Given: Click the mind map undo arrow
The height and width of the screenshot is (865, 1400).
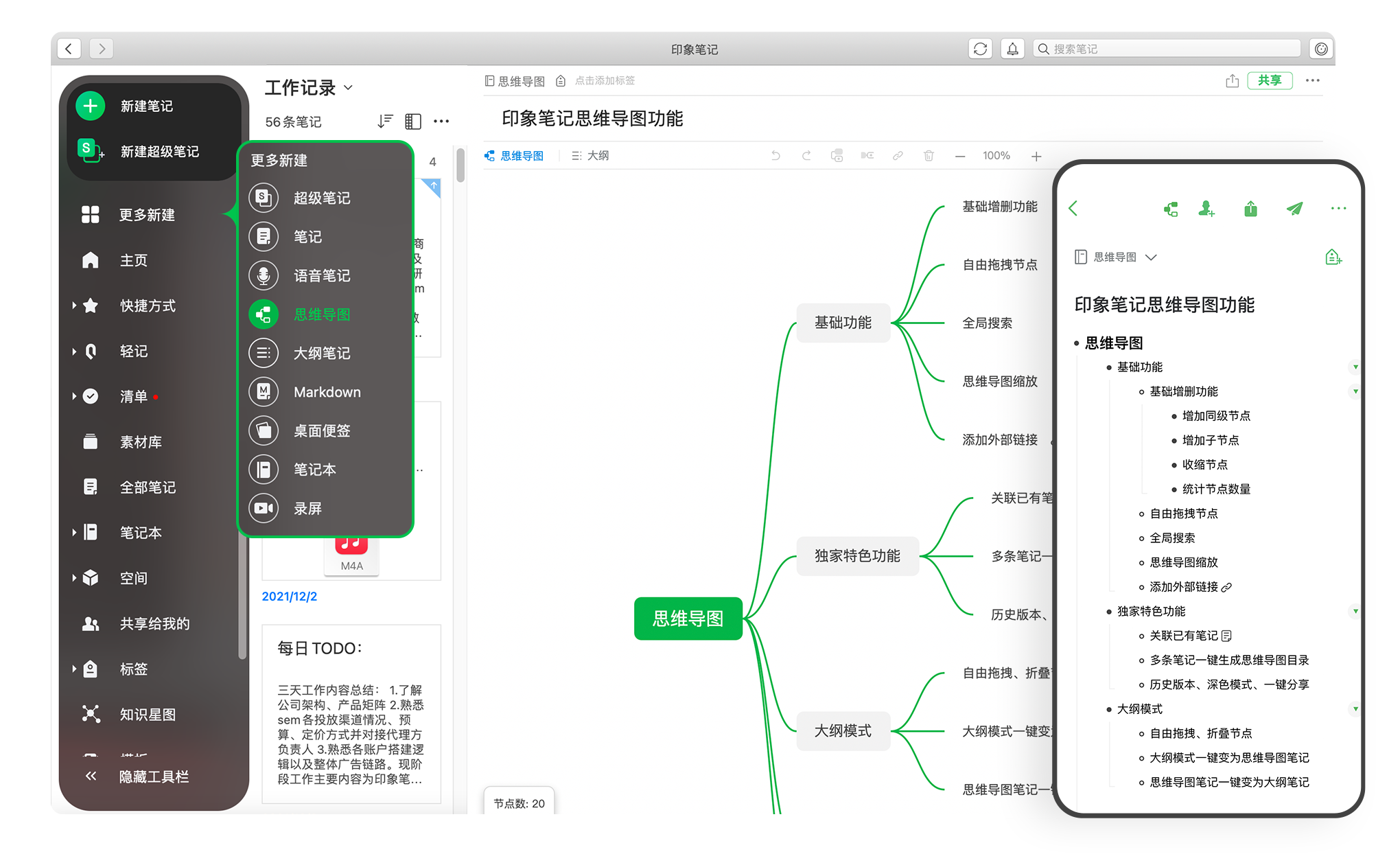Looking at the screenshot, I should [775, 156].
